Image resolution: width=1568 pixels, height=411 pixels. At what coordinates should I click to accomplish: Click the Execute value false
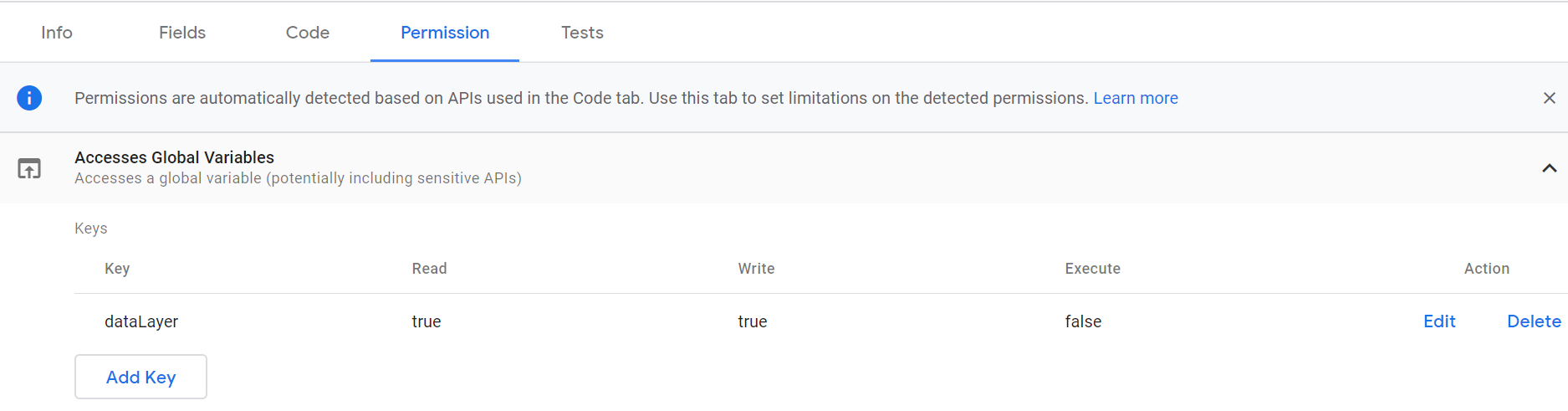[x=1083, y=321]
